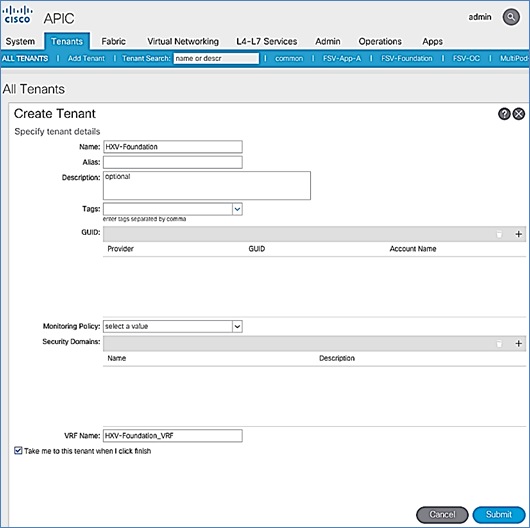
Task: Open Virtual Networking tab
Action: pos(183,41)
